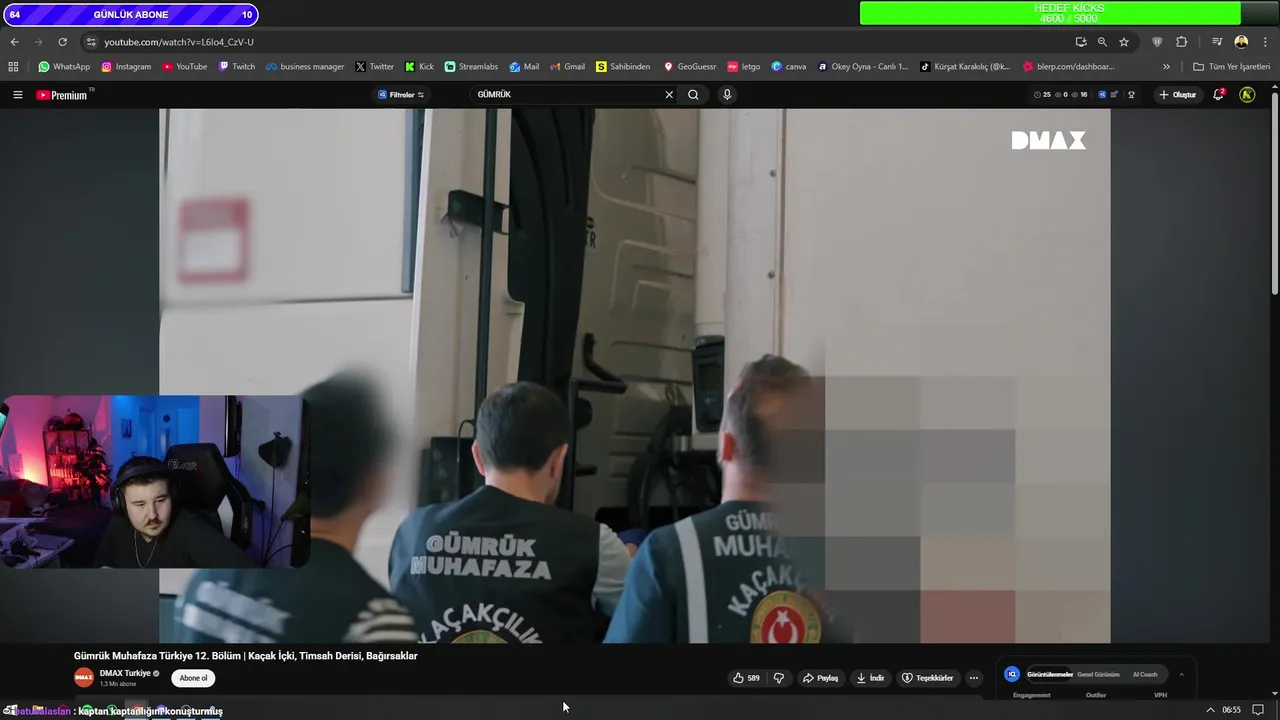Open the browser profile avatar
1280x720 pixels.
[1241, 42]
